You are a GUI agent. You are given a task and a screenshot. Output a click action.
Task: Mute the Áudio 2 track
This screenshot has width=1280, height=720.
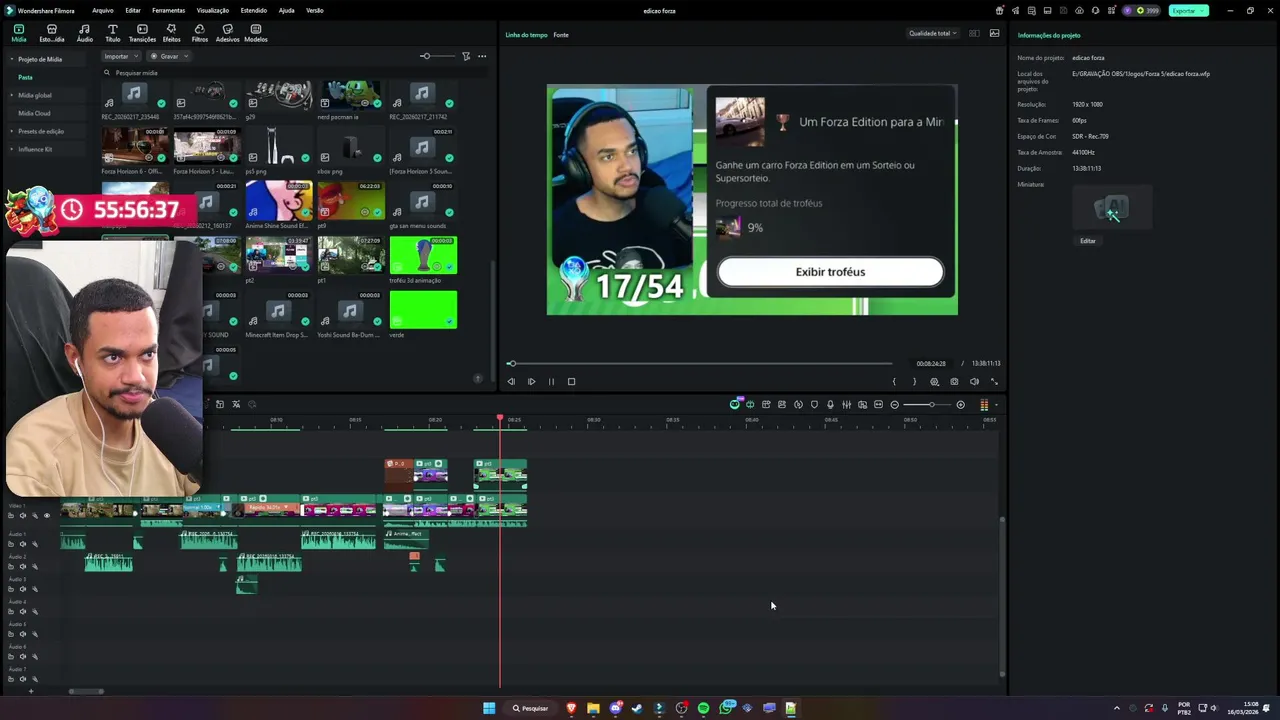click(23, 567)
